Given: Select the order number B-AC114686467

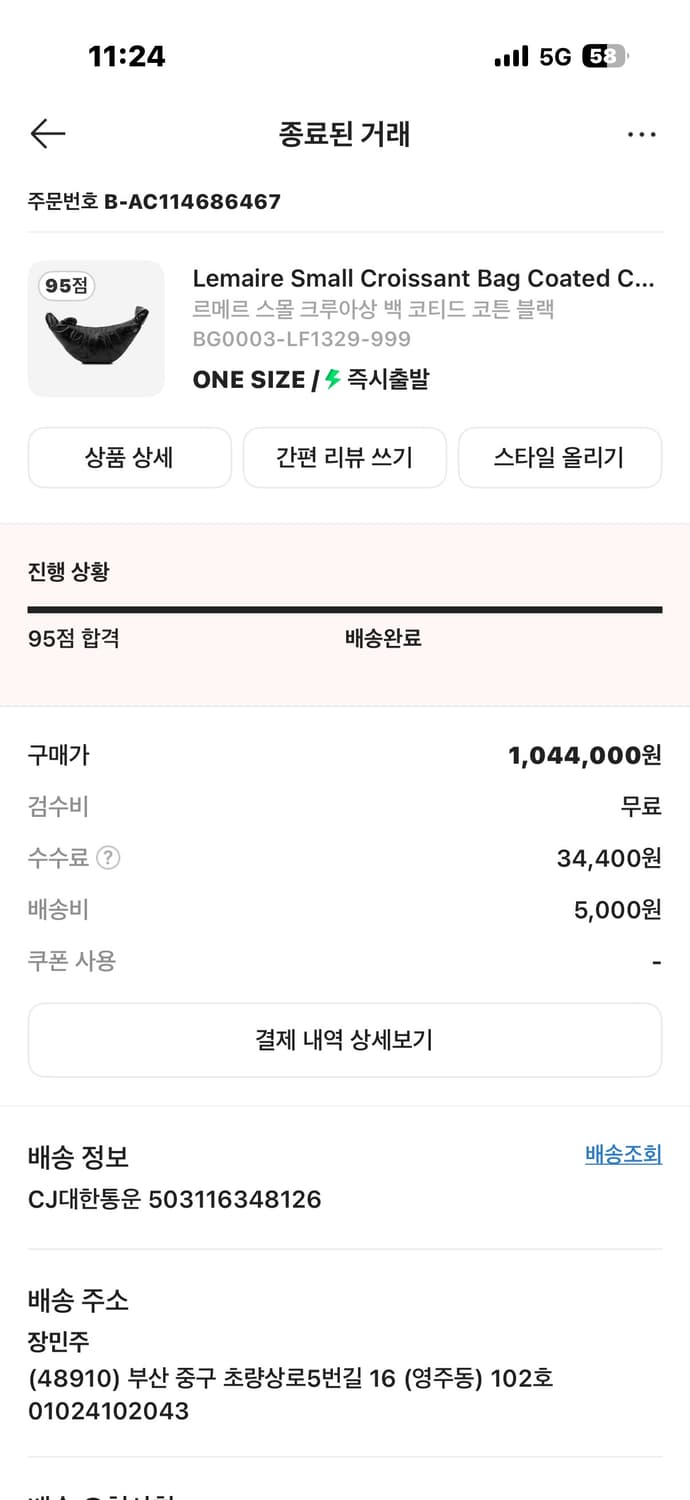Looking at the screenshot, I should click(x=154, y=201).
